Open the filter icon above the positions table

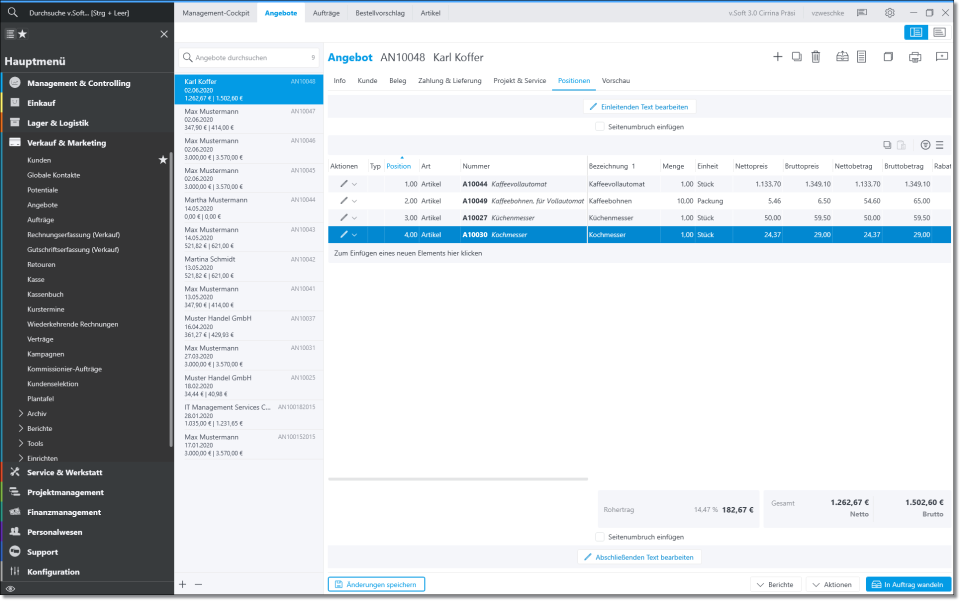tap(925, 145)
